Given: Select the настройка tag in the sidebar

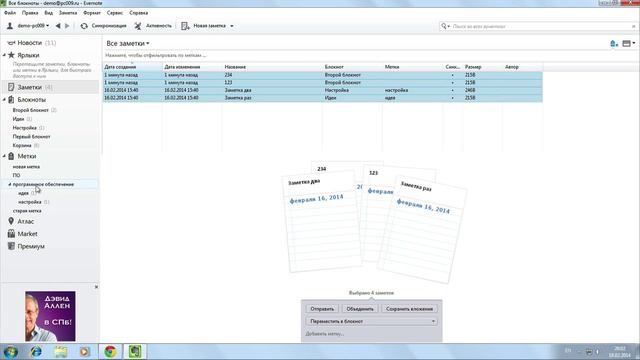Looking at the screenshot, I should (x=30, y=202).
